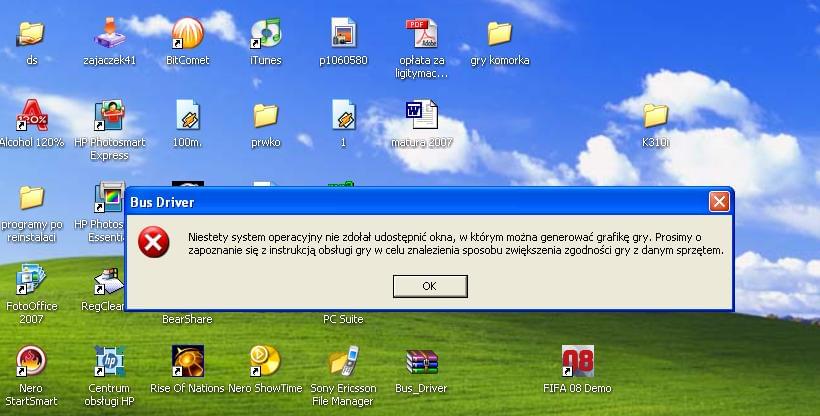This screenshot has height=416, width=820.
Task: Select the ds folder icon
Action: (x=31, y=34)
